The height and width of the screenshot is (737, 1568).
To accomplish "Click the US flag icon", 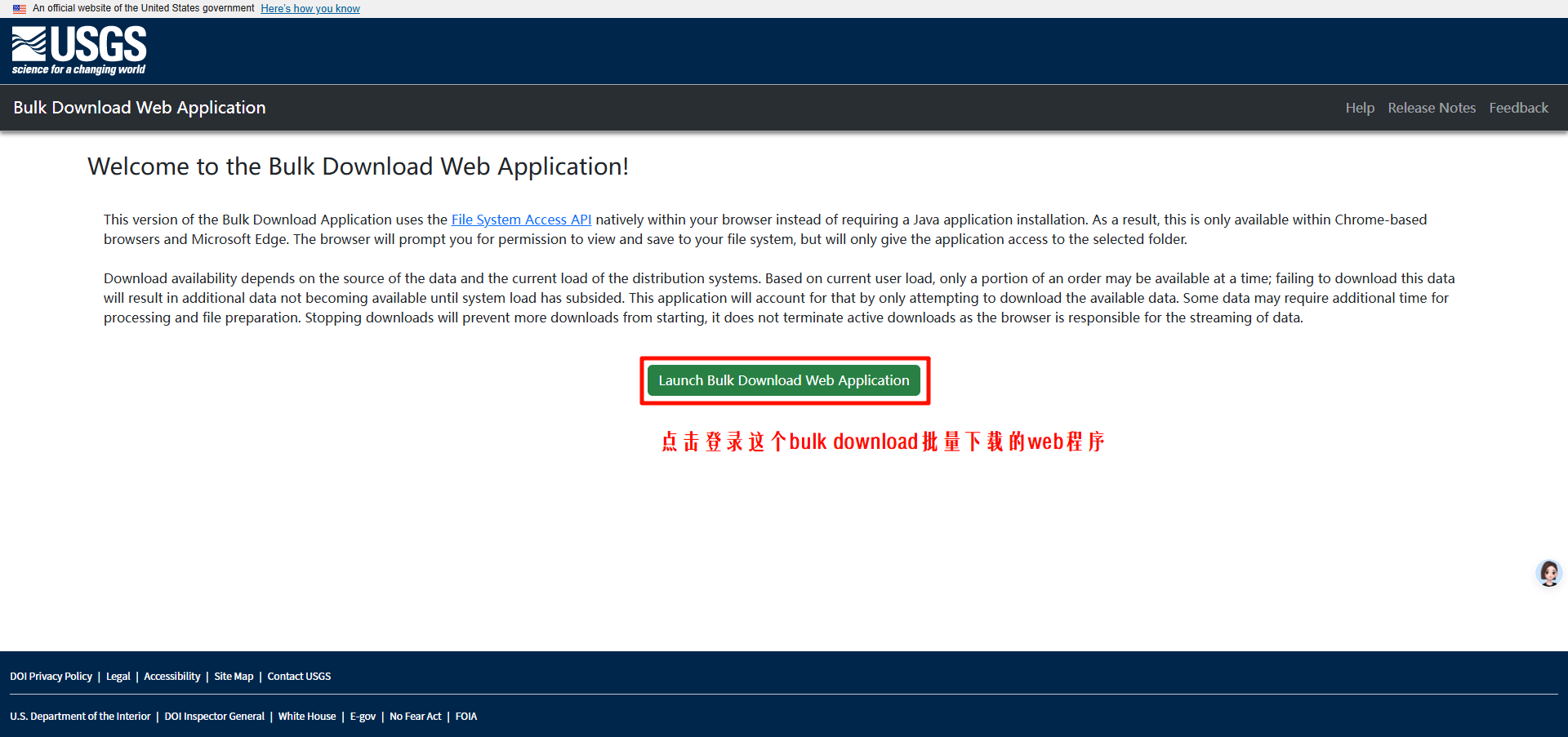I will click(20, 9).
